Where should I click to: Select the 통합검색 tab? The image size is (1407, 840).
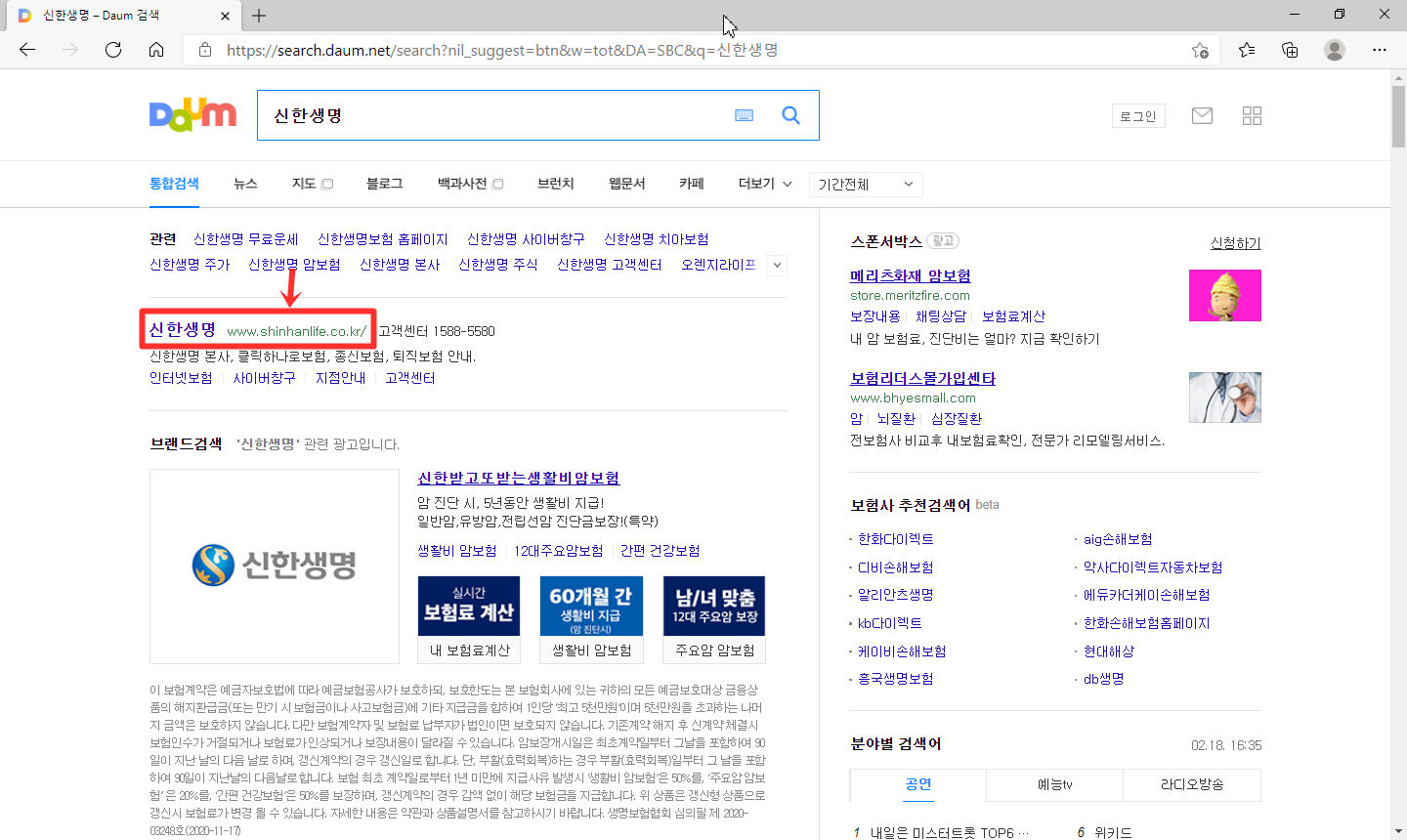coord(174,184)
